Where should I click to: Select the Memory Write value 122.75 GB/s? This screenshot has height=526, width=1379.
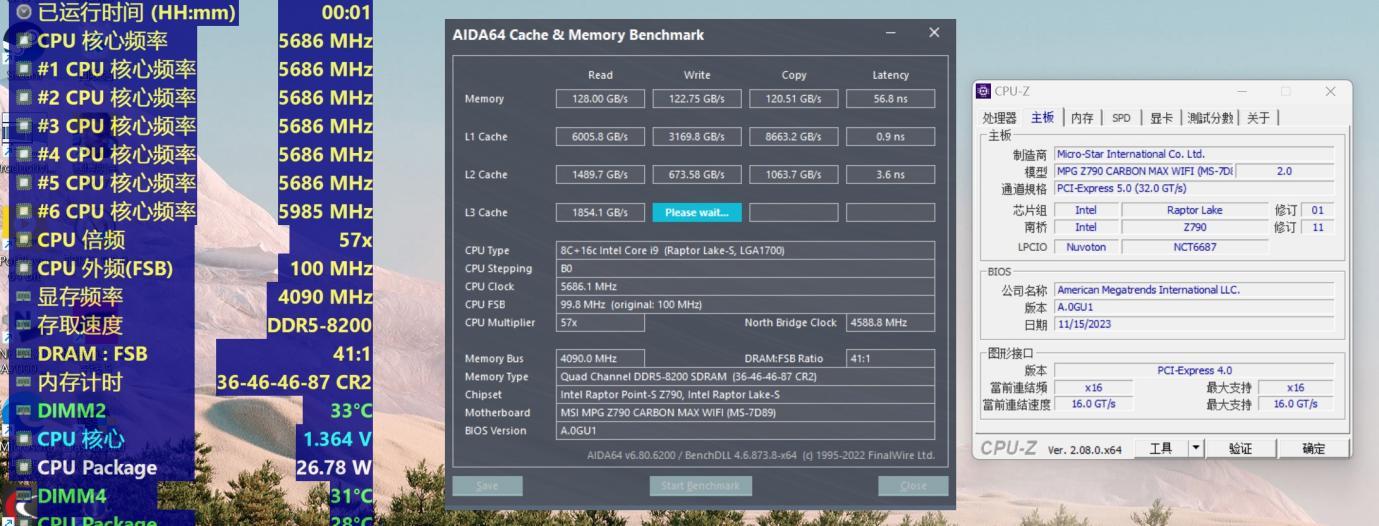[697, 99]
